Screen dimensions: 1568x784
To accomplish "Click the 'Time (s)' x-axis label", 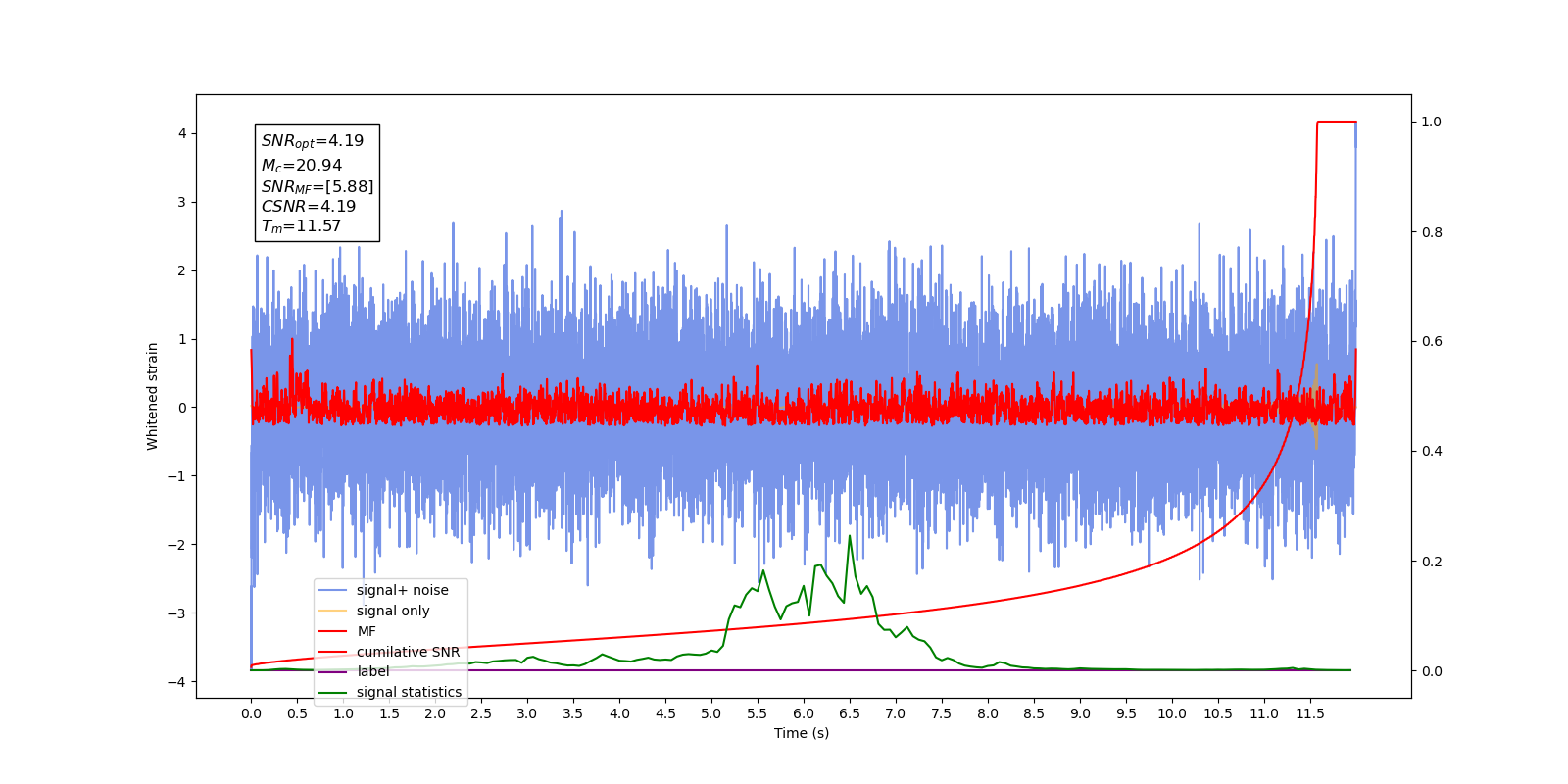I will (x=802, y=733).
